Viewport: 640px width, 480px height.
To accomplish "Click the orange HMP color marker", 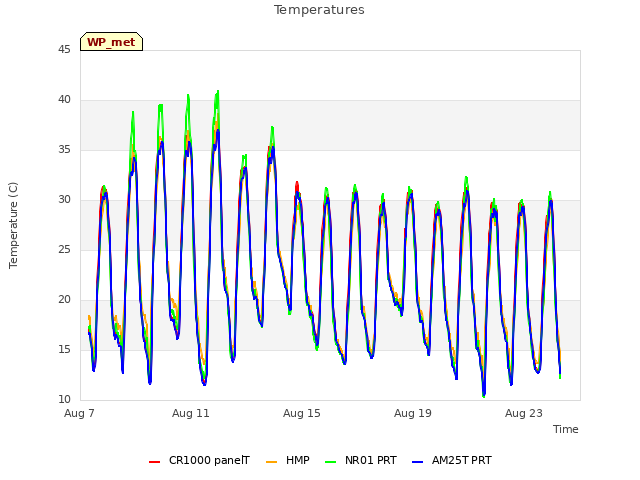I will tap(271, 462).
